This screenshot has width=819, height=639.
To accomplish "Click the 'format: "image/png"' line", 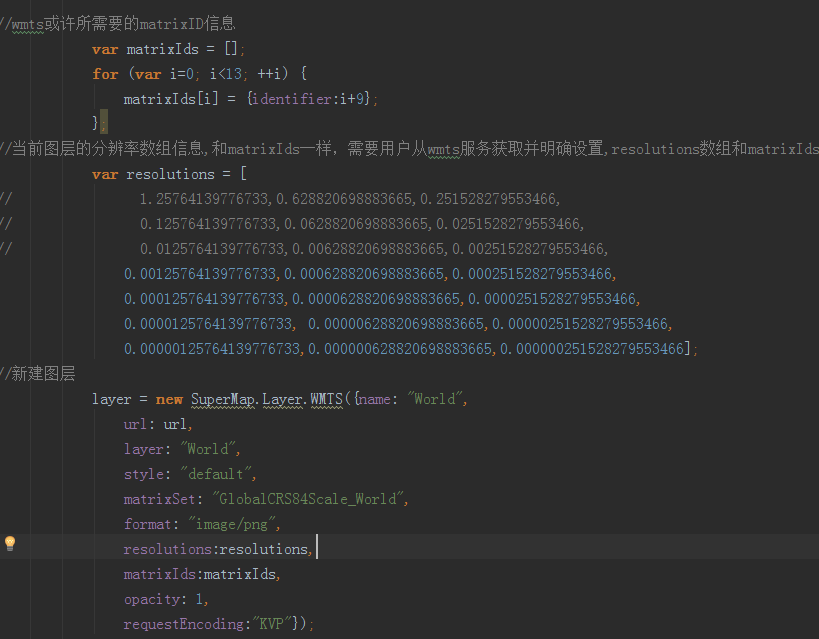I will coord(202,524).
